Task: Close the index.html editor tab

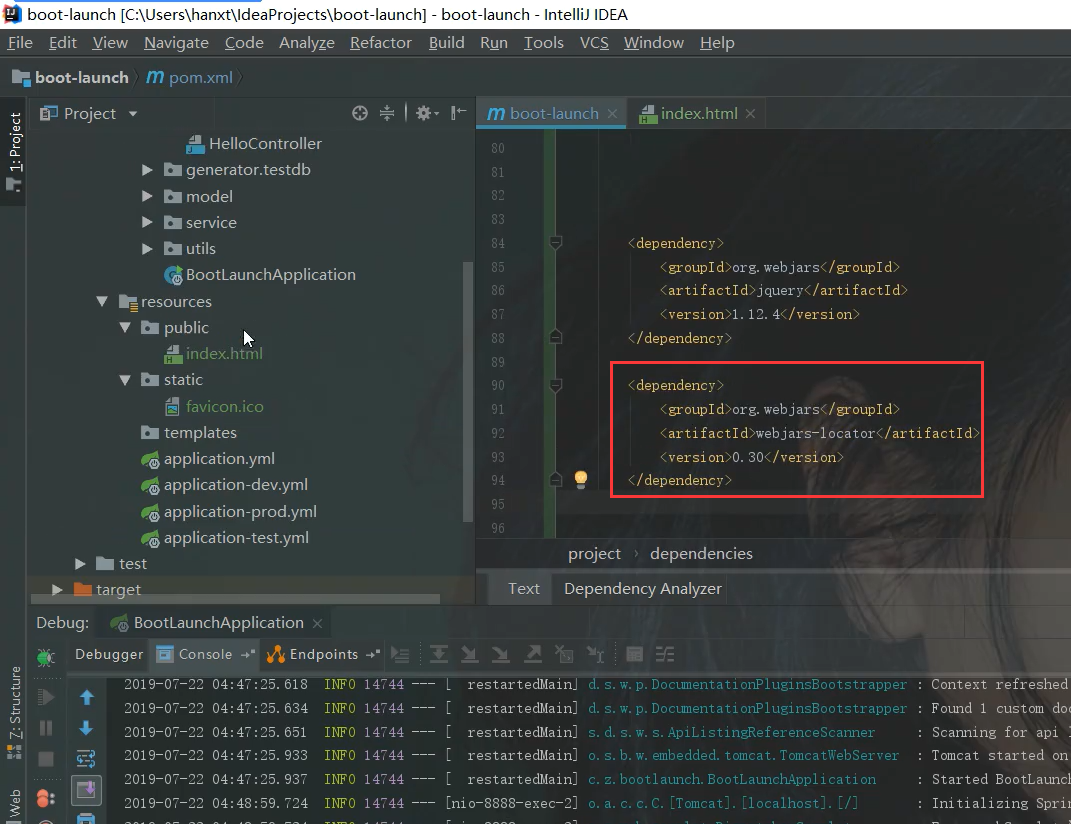Action: pyautogui.click(x=751, y=113)
